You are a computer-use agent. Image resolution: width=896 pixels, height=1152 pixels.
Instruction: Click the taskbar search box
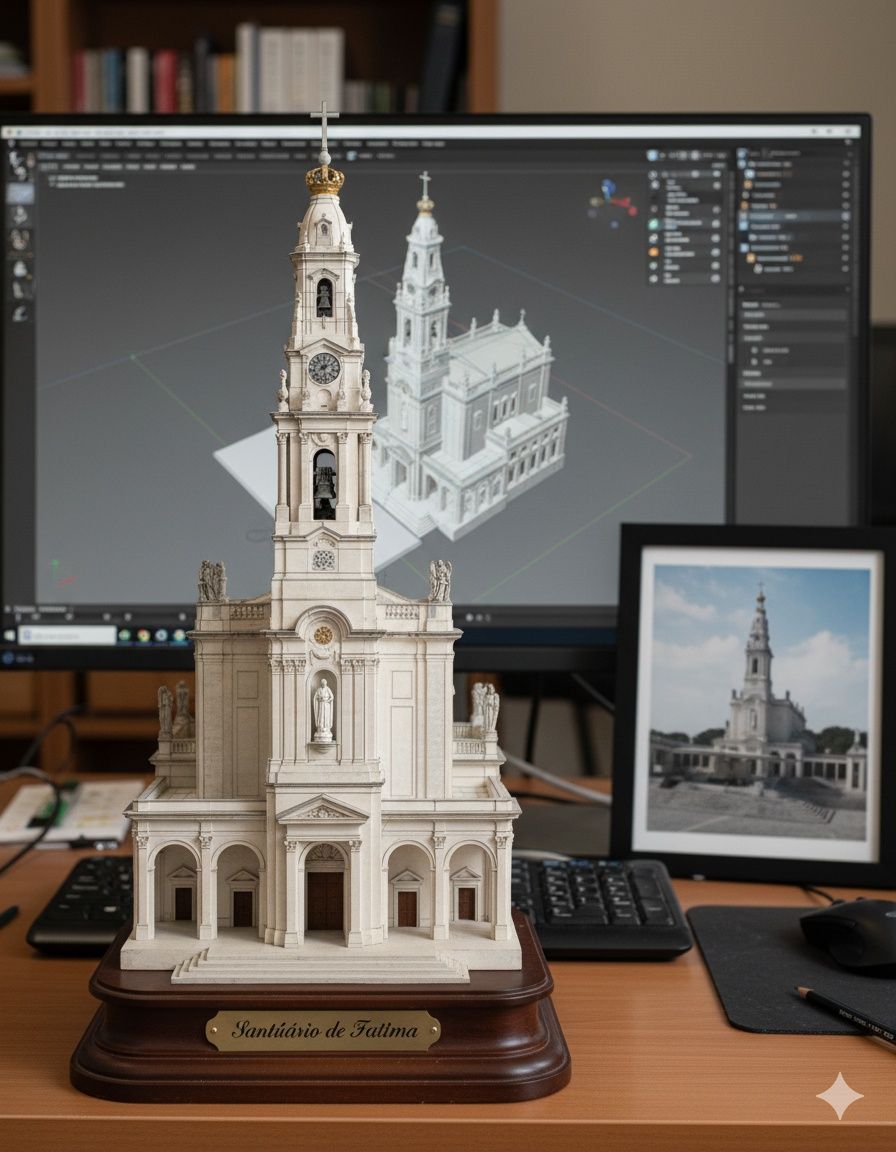point(68,635)
